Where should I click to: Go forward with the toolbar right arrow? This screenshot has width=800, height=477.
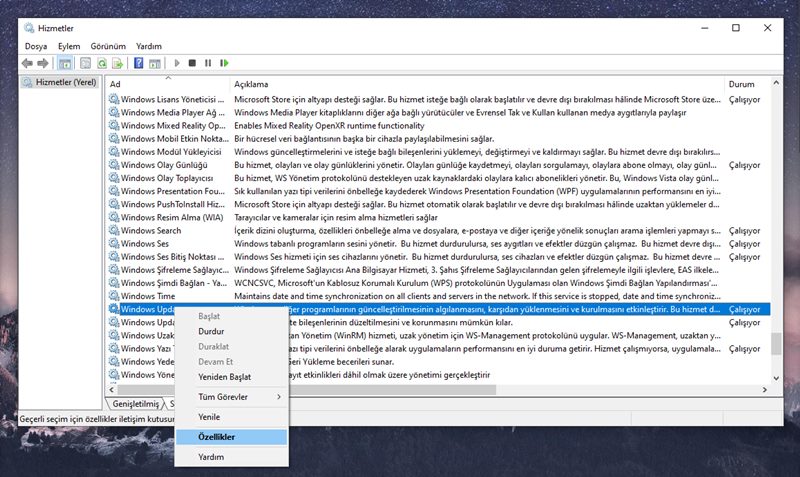[43, 63]
